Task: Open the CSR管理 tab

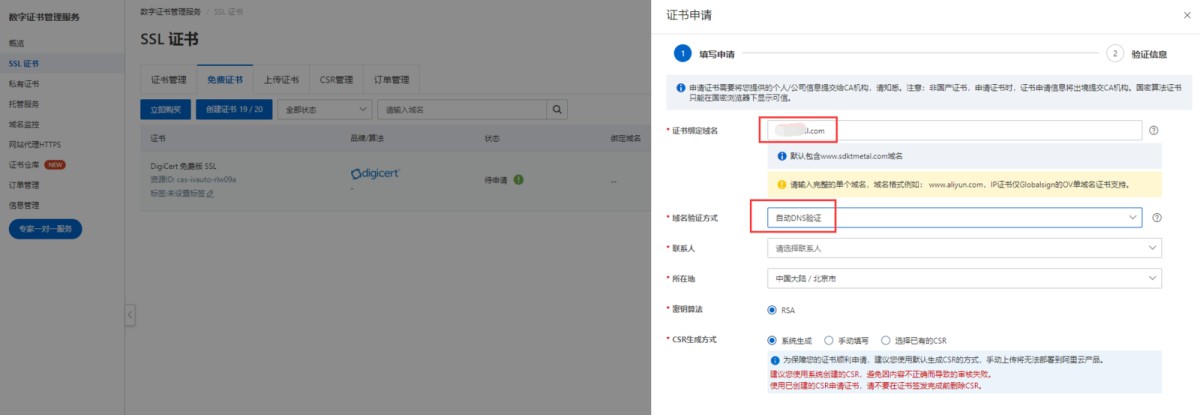Action: [x=336, y=80]
